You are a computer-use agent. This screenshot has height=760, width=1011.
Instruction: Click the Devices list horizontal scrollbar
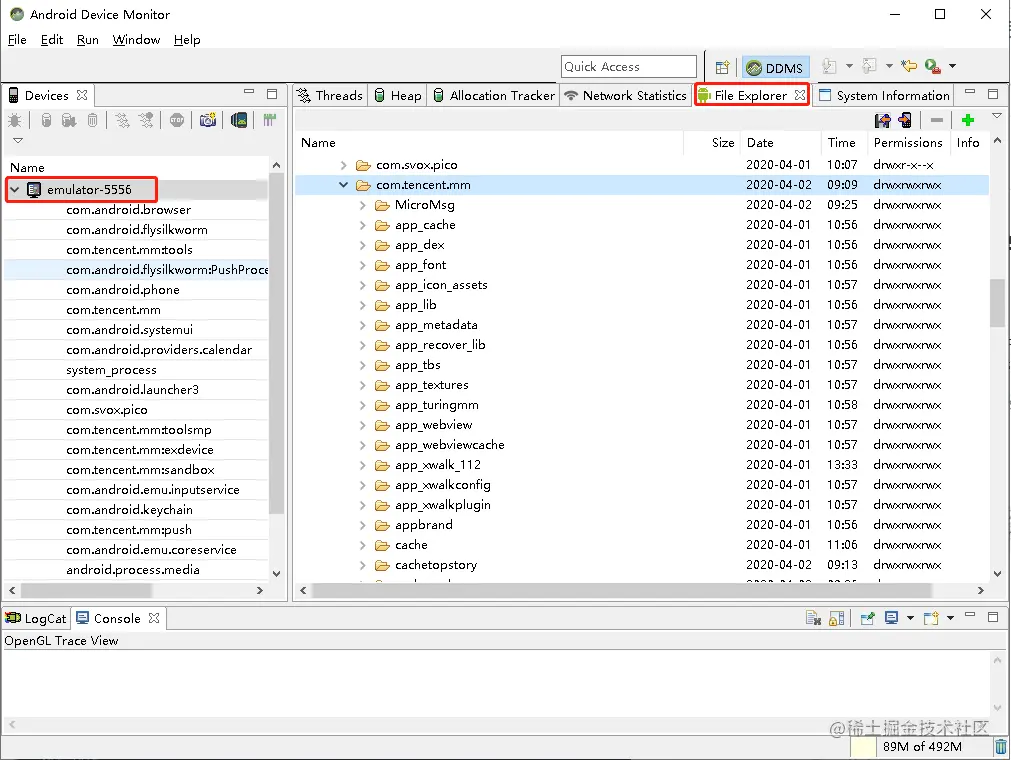click(x=86, y=590)
